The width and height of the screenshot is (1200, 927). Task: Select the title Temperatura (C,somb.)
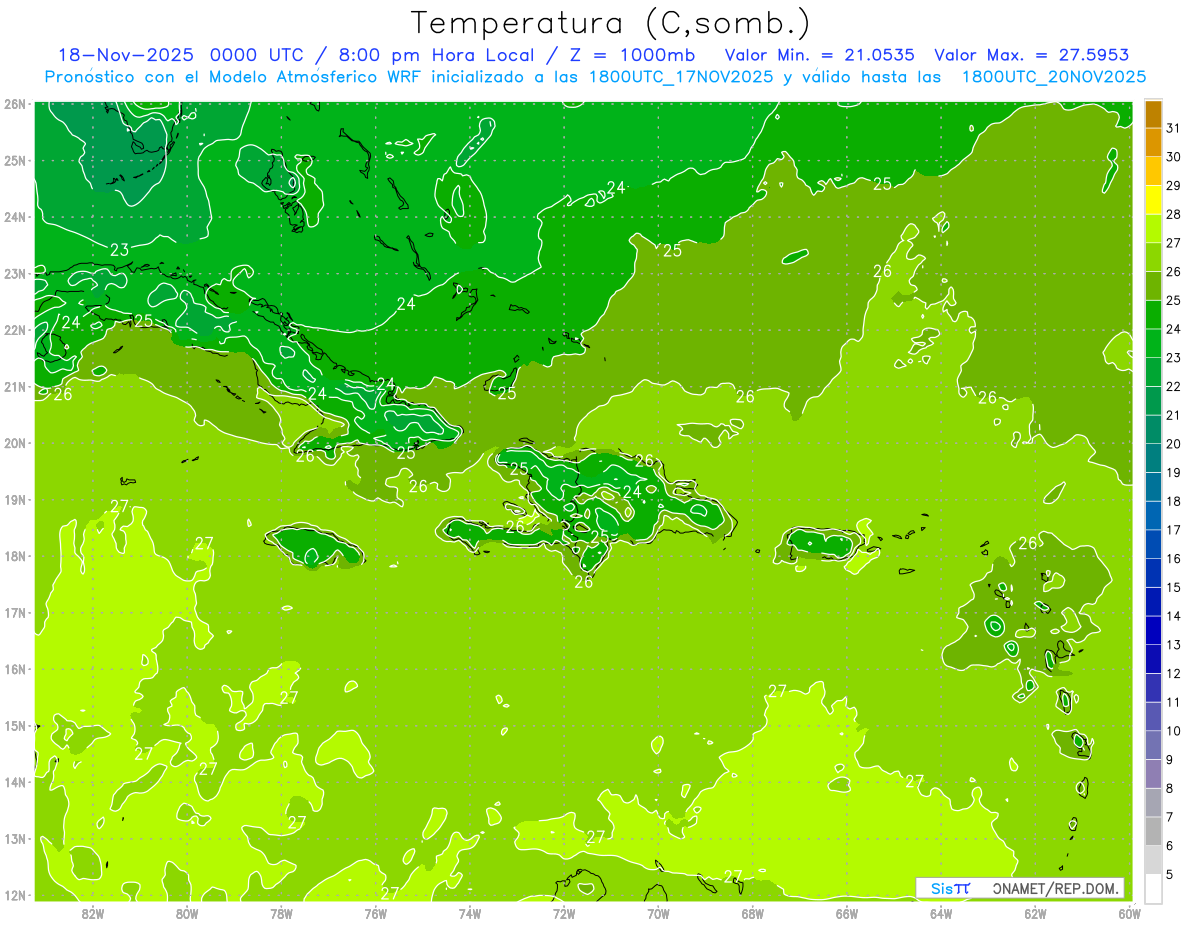611,23
